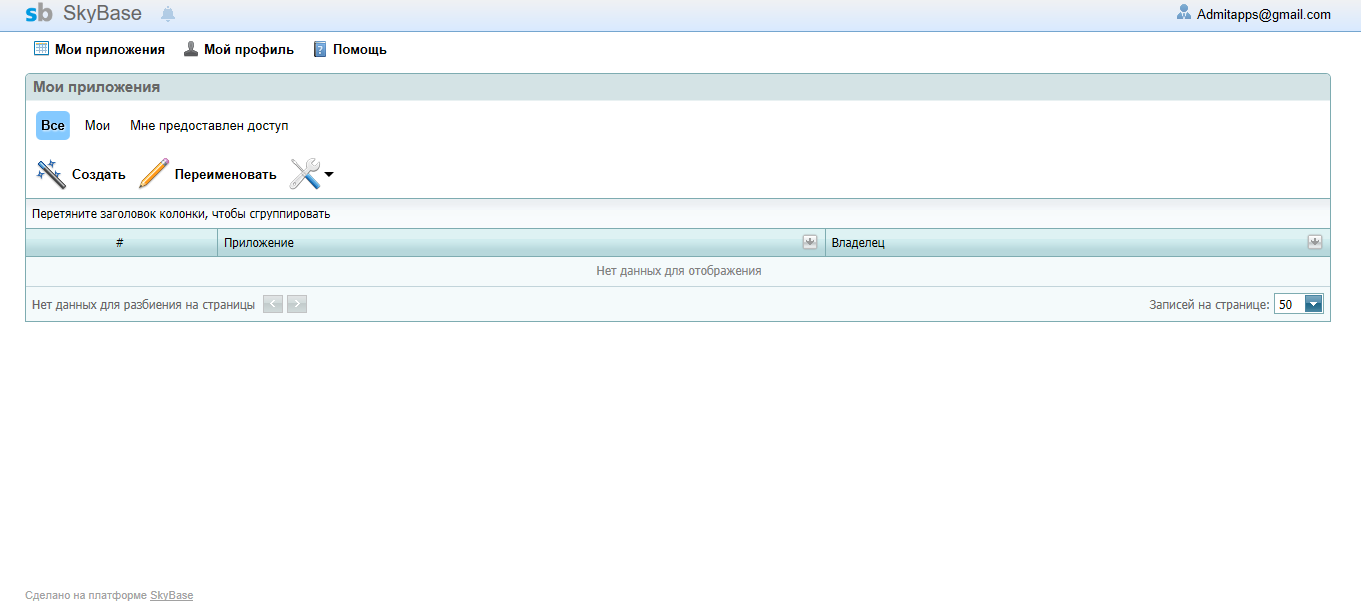Click the user avatar icon beside email
The image size is (1361, 603).
click(1184, 13)
